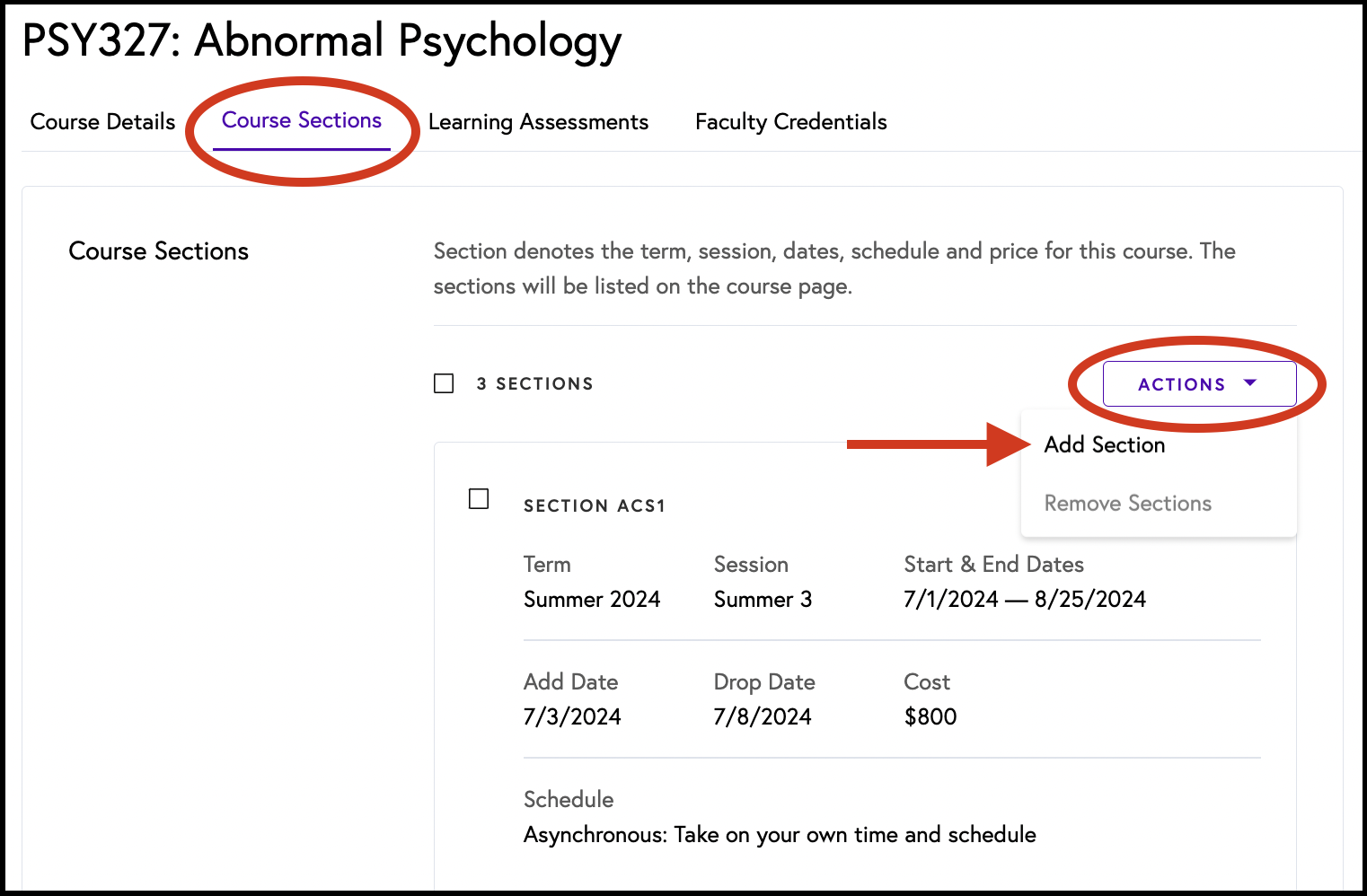This screenshot has height=896, width=1367.
Task: Click the Schedule field label
Action: [569, 799]
